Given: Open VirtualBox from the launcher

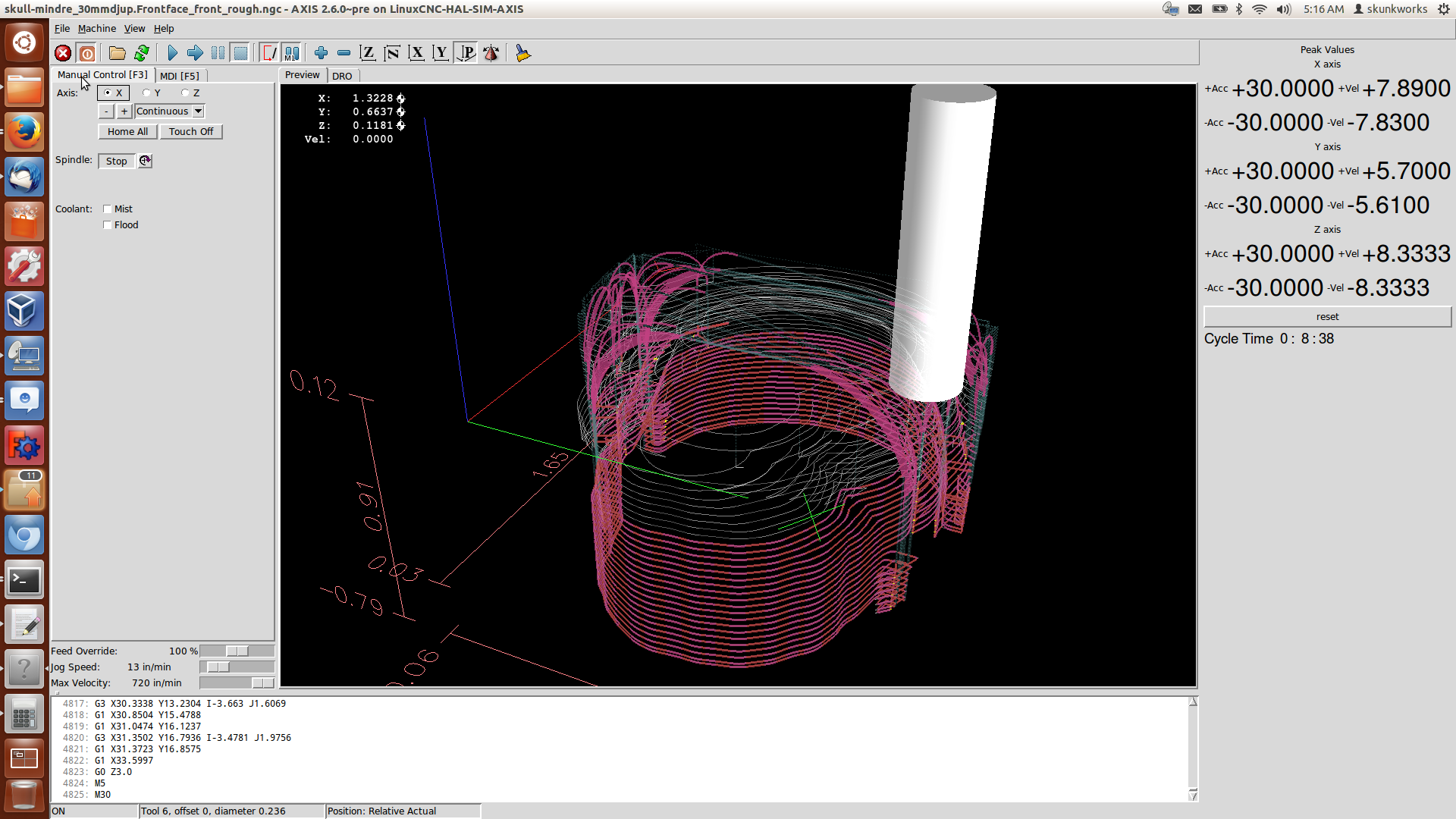Looking at the screenshot, I should pos(24,311).
